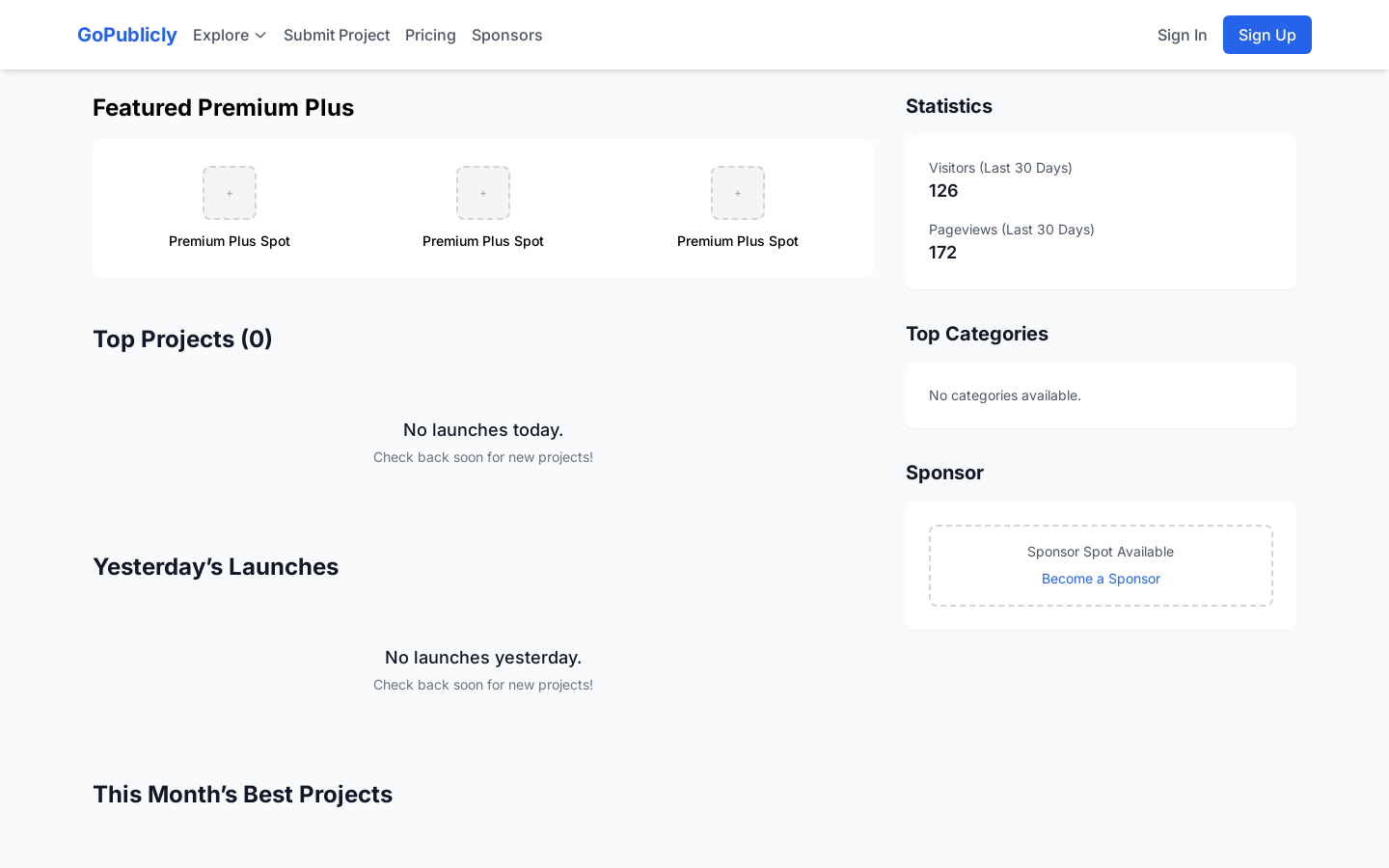Click Pageviews (Last 30 Days) label
The width and height of the screenshot is (1389, 868).
coord(1012,230)
